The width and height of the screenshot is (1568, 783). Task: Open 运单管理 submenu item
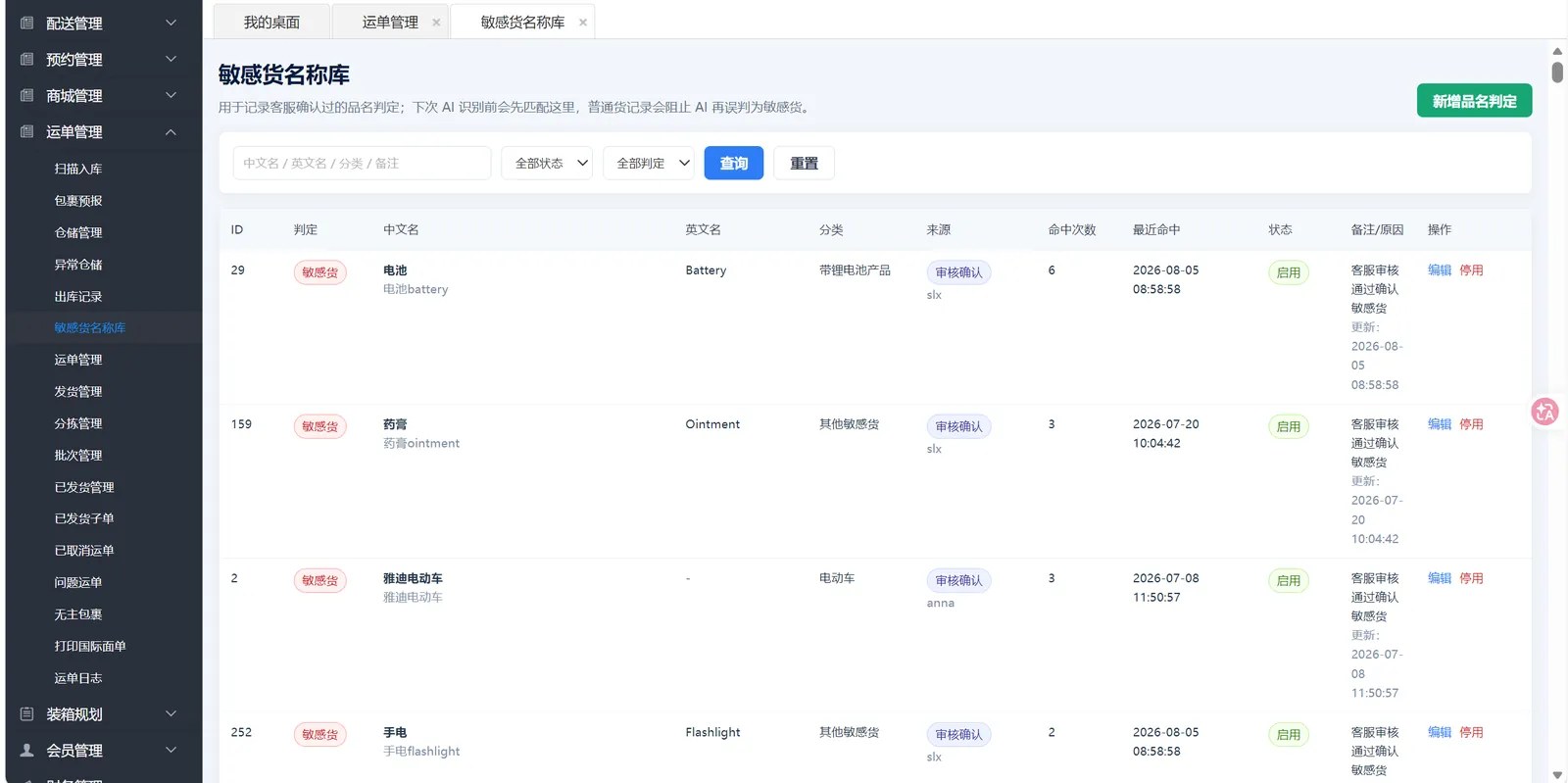[78, 360]
